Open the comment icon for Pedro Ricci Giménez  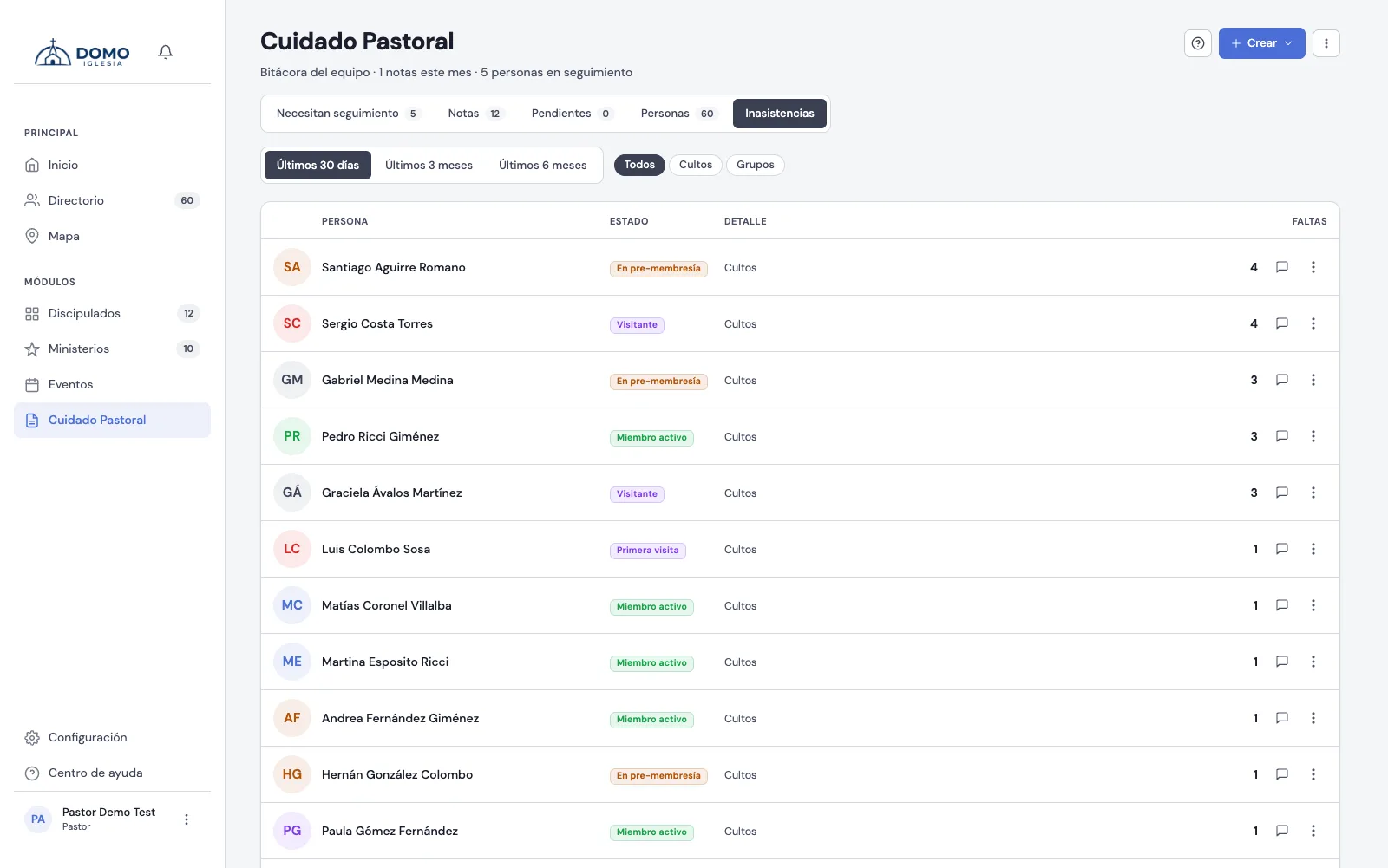1282,436
